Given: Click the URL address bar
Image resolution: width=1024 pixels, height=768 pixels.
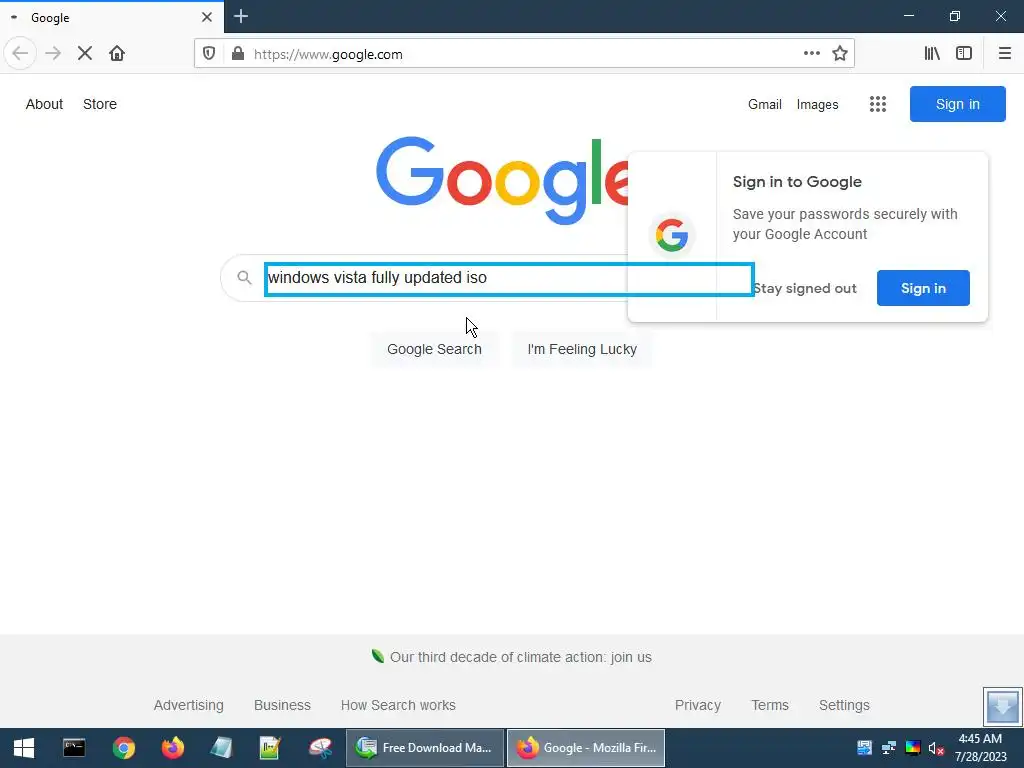Looking at the screenshot, I should (x=522, y=54).
